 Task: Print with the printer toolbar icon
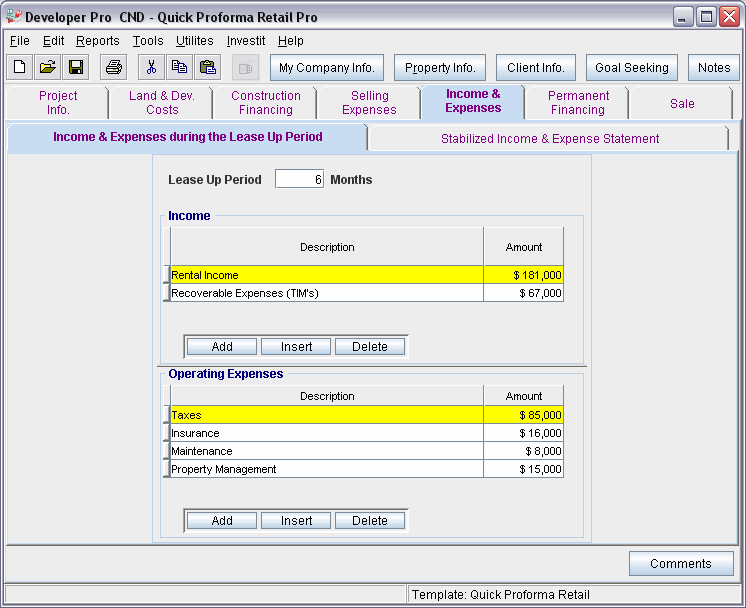coord(114,67)
